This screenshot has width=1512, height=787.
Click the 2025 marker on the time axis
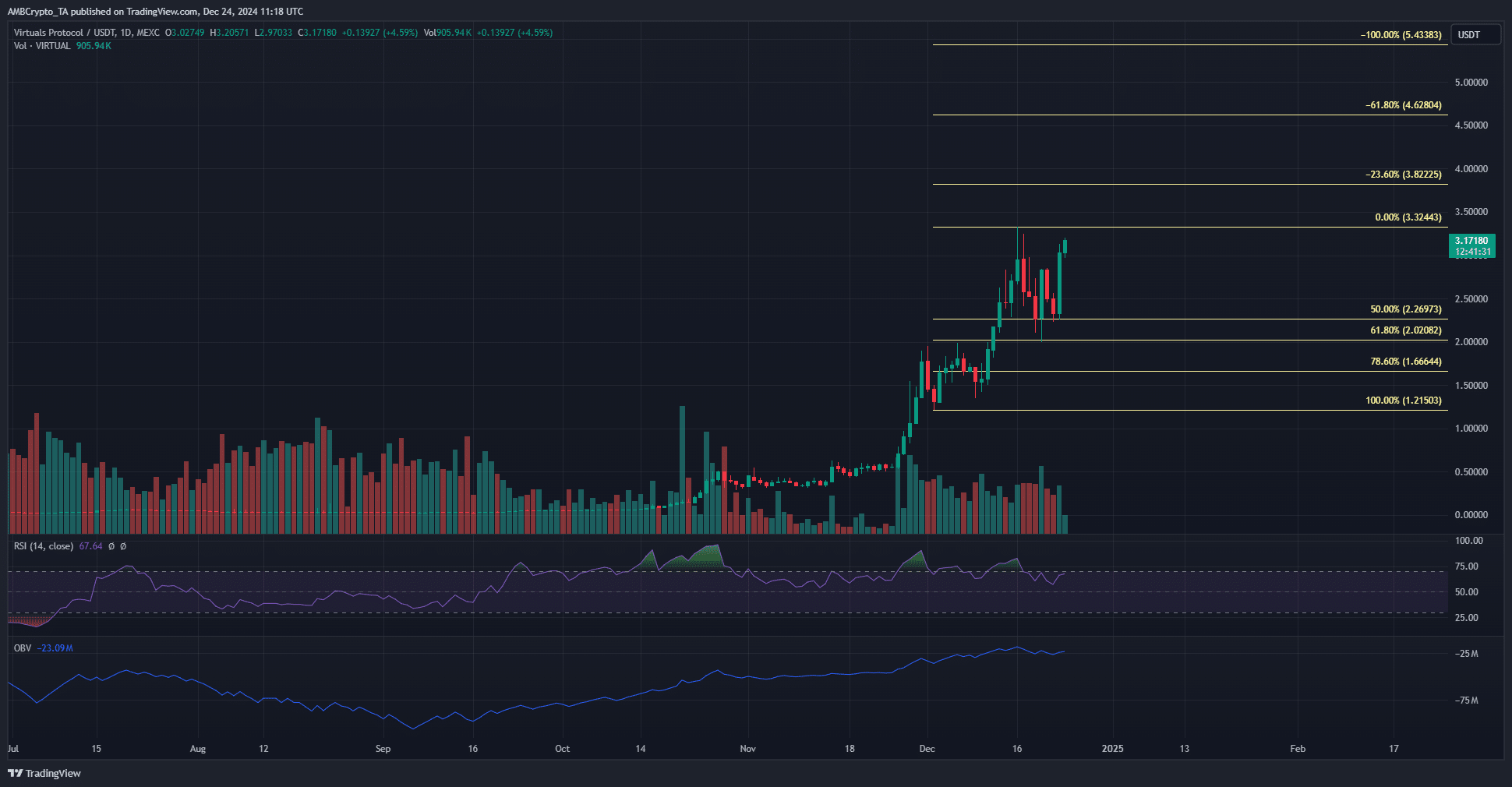(1112, 749)
